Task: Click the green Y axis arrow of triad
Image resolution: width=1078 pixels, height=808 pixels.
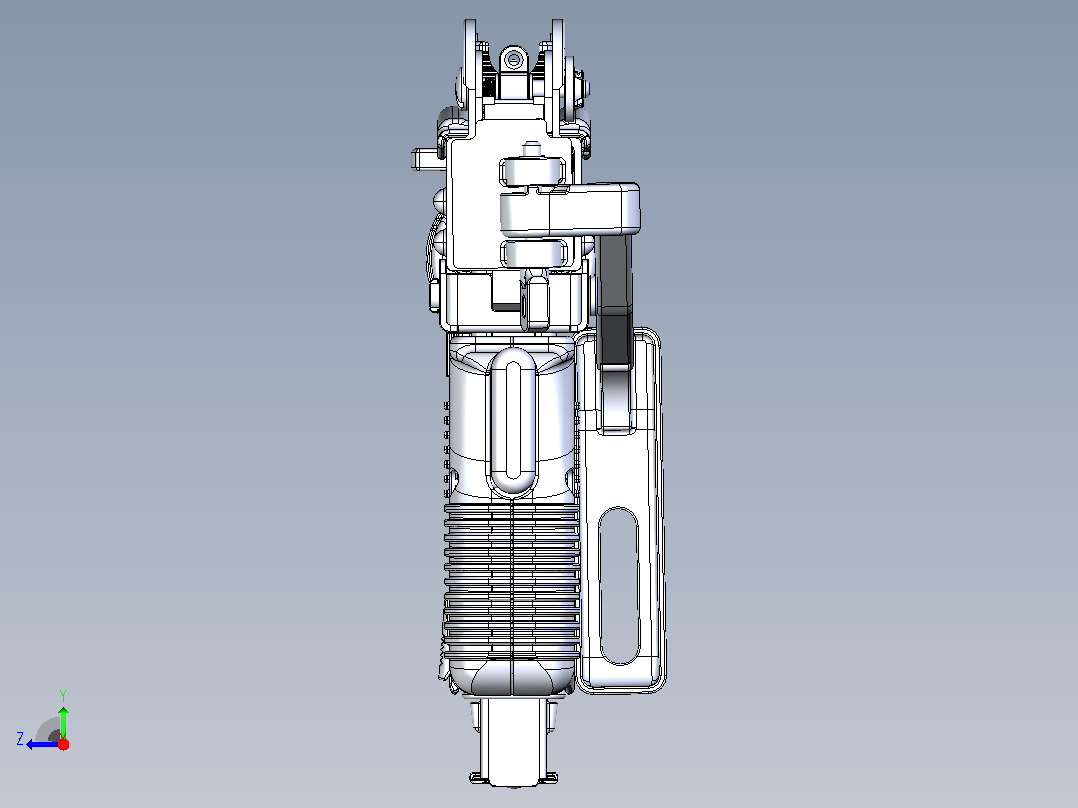Action: 63,721
